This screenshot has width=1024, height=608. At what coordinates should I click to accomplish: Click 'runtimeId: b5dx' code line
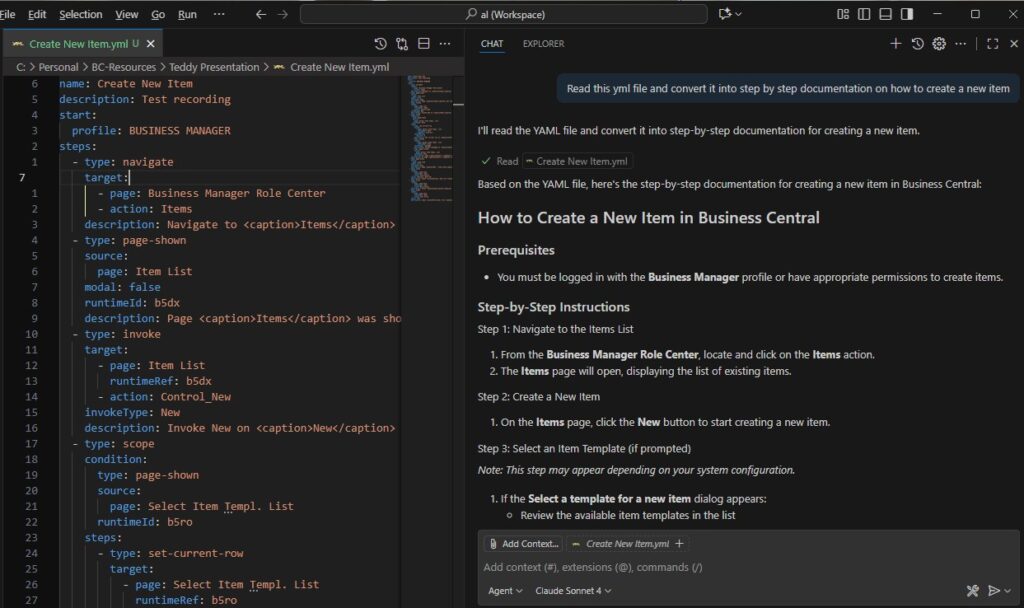132,303
